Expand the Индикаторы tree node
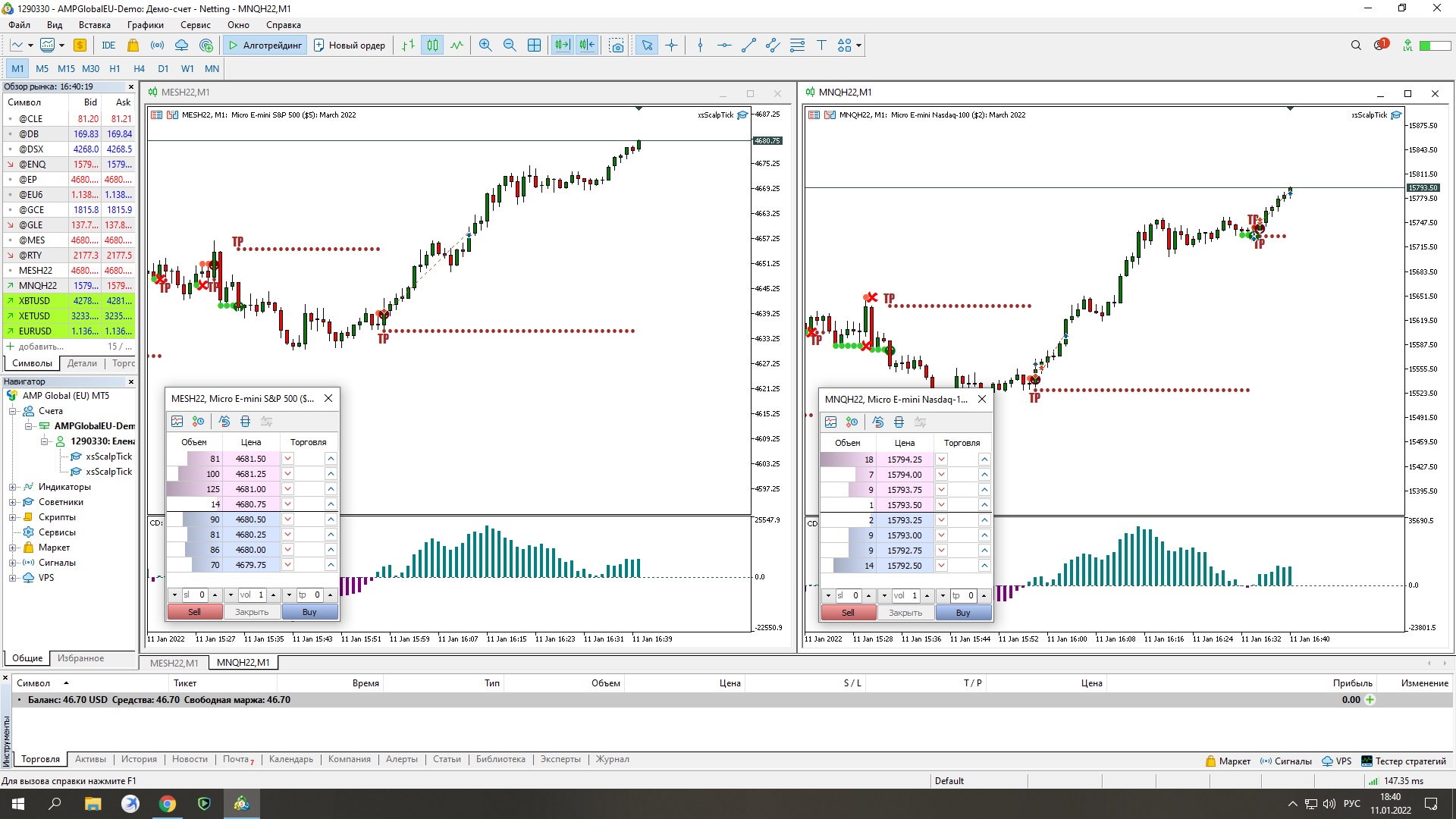Viewport: 1456px width, 819px height. 12,487
